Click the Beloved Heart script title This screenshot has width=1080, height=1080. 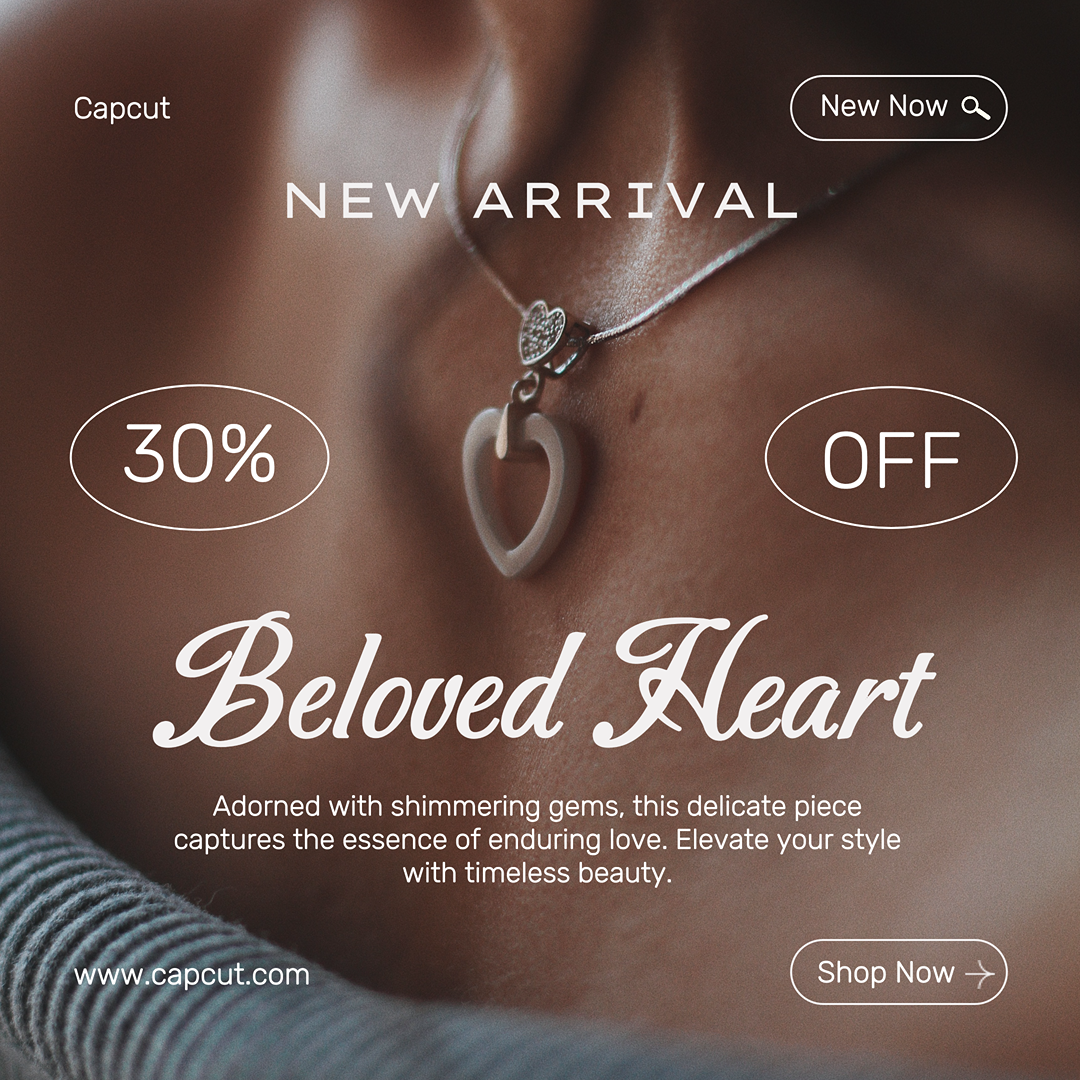coord(543,681)
